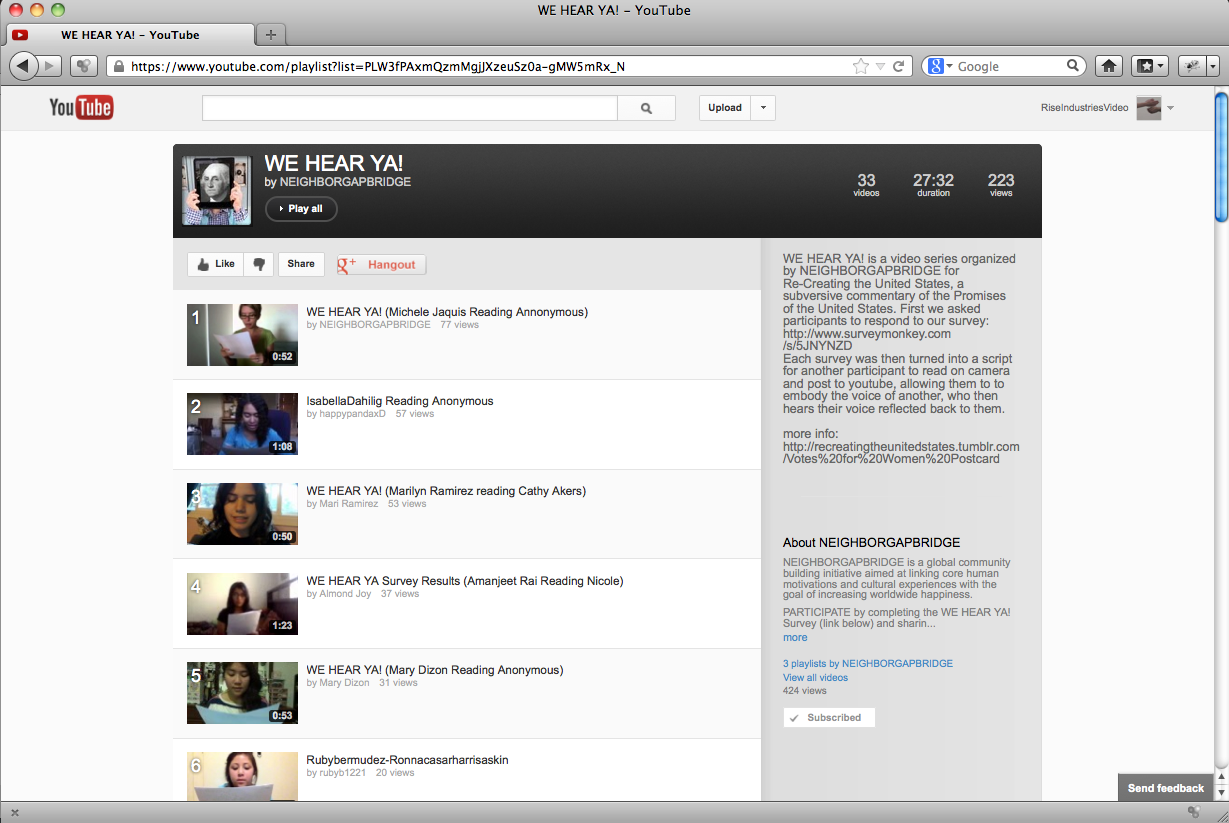Screen dimensions: 1229x823
Task: Open video 6 thumbnail Rubybermudez
Action: tap(242, 776)
